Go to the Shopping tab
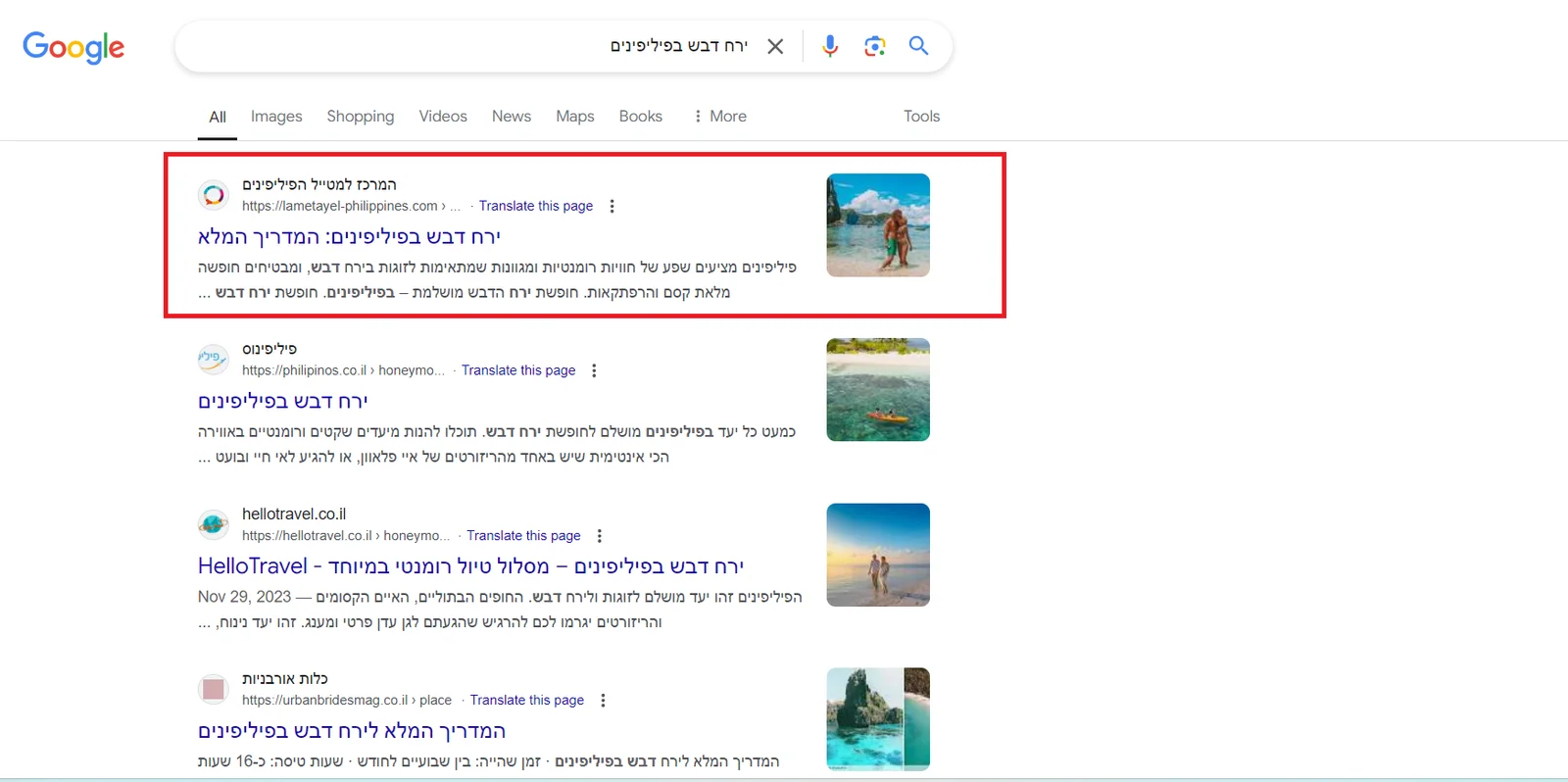Image resolution: width=1568 pixels, height=782 pixels. pyautogui.click(x=360, y=116)
